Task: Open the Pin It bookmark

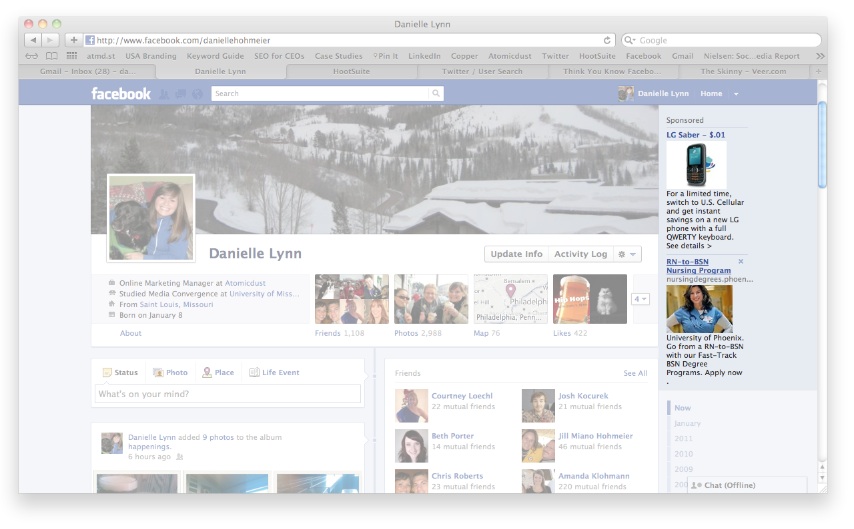Action: tap(386, 56)
